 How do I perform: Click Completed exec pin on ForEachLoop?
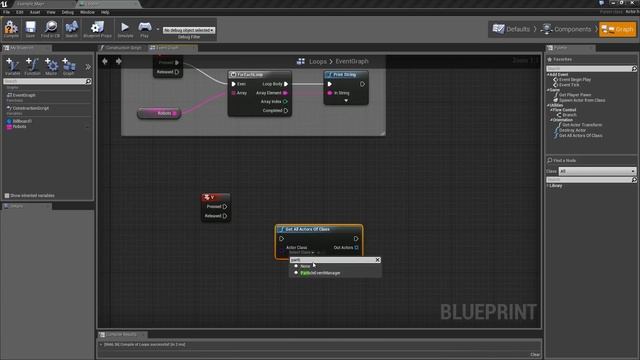[x=286, y=111]
